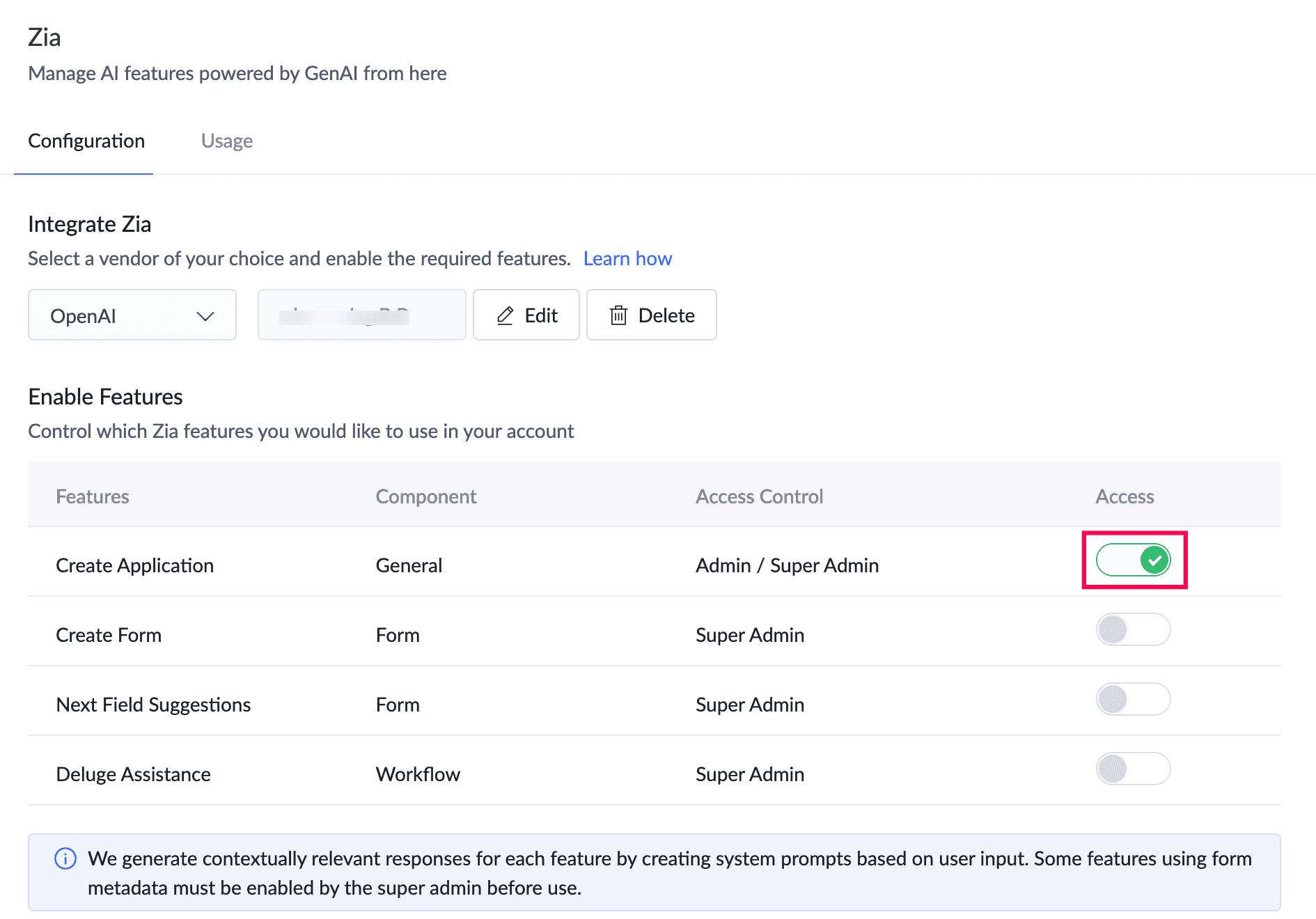Switch to the Usage tab
1316x919 pixels.
(226, 141)
